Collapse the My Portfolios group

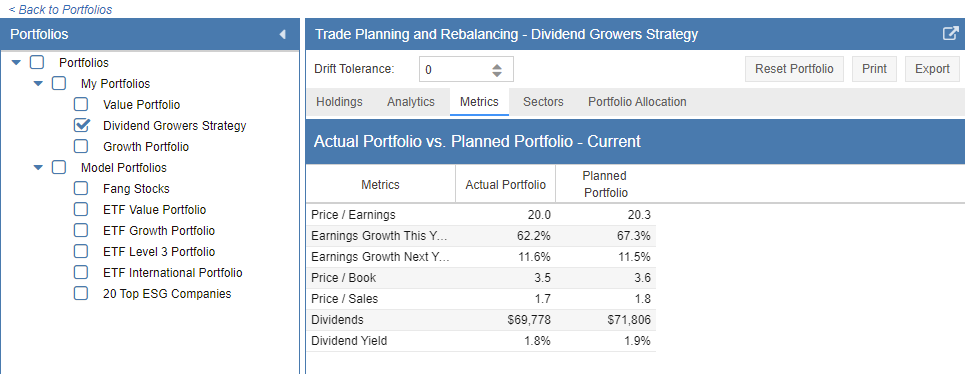(38, 84)
